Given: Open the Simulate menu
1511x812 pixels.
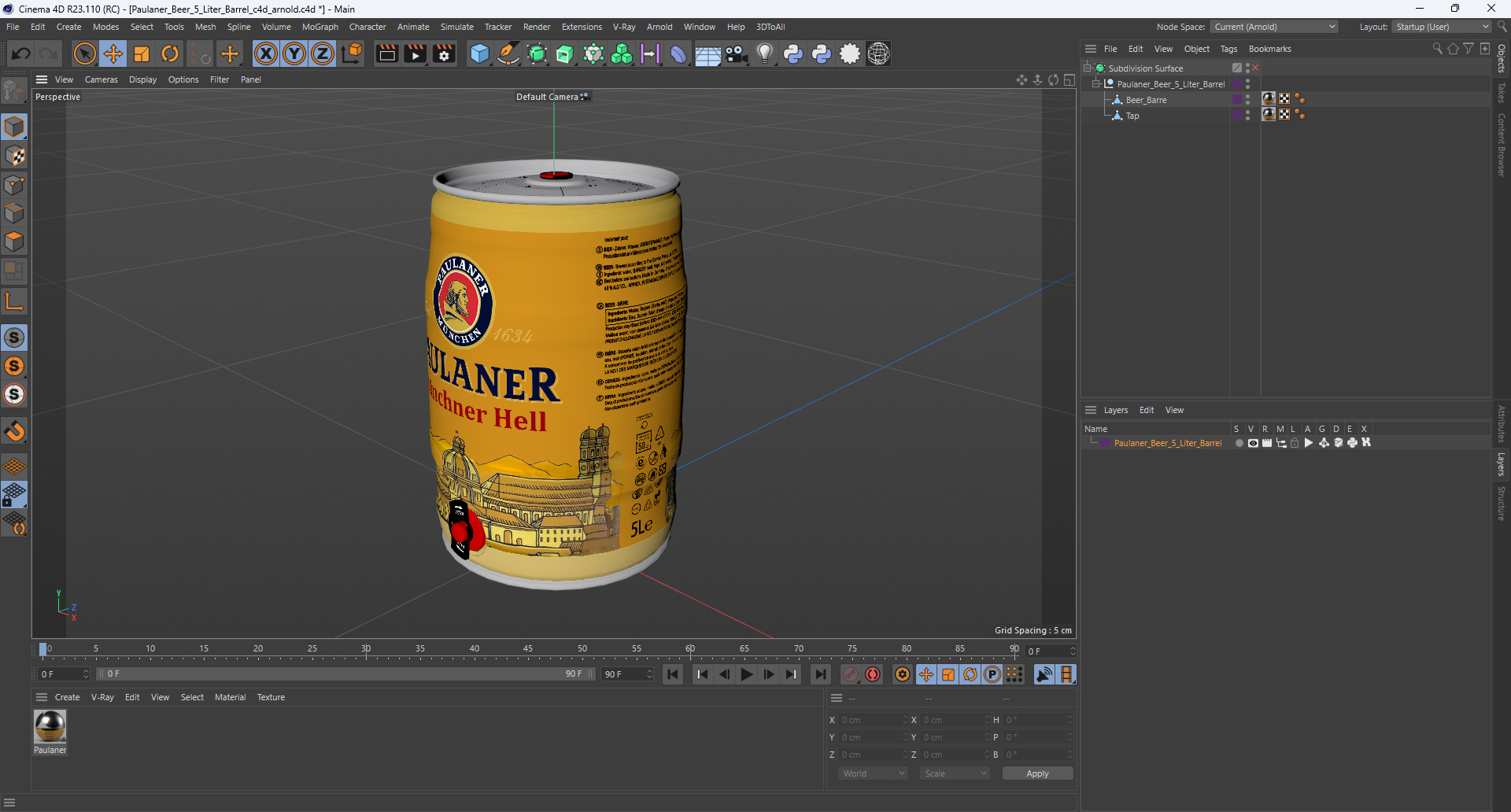Looking at the screenshot, I should pos(456,27).
